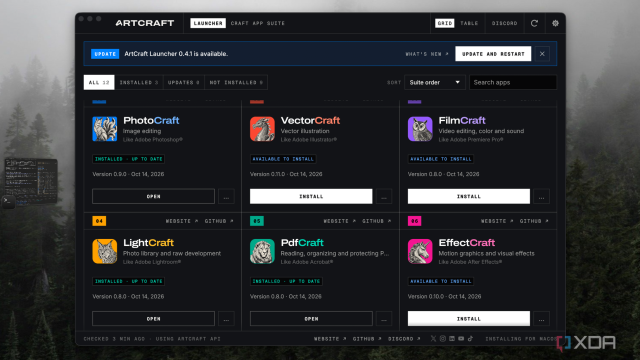Open EffectCraft Website link
This screenshot has height=360, width=640.
coord(497,221)
